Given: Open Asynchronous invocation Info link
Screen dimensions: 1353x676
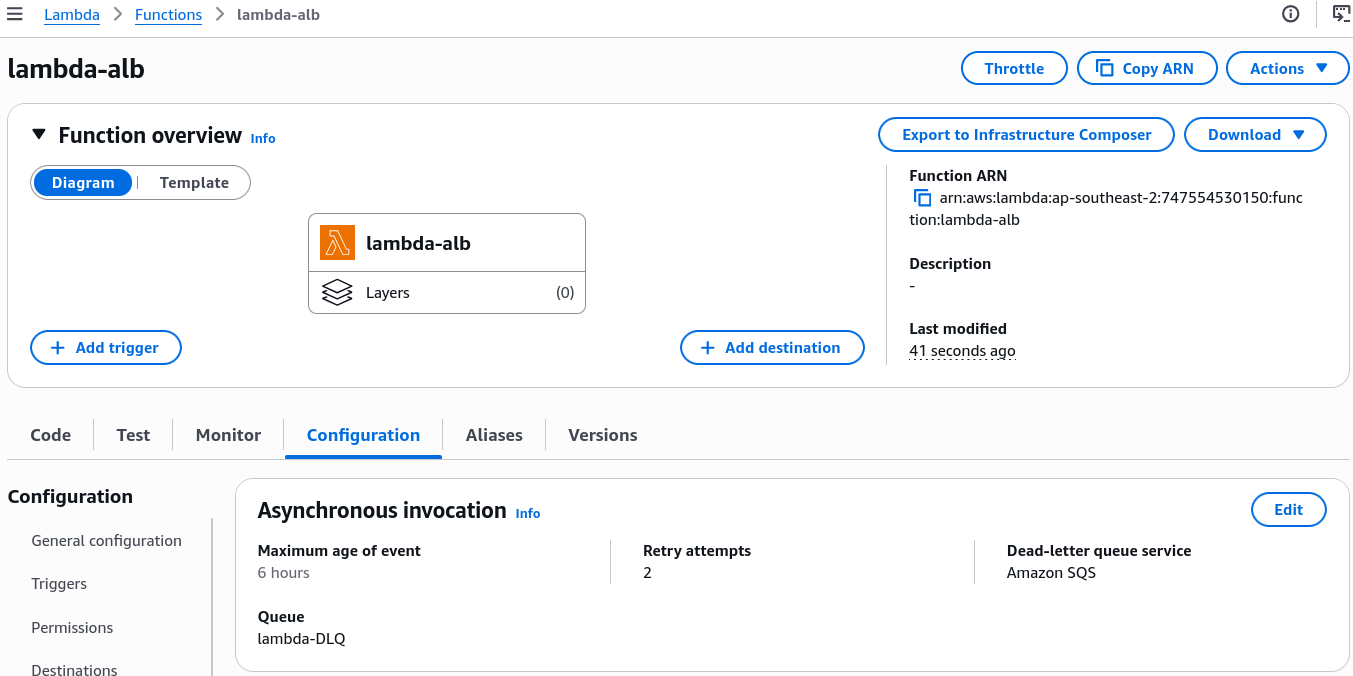Looking at the screenshot, I should [x=528, y=514].
